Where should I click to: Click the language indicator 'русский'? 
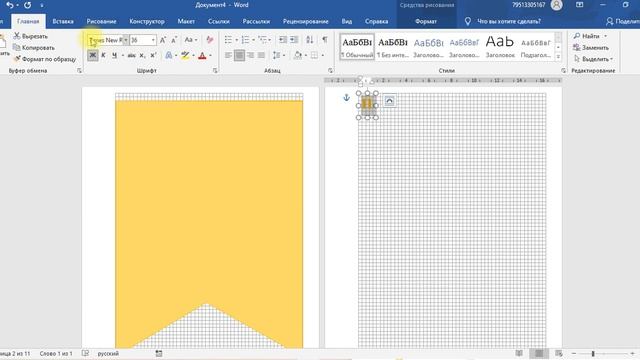[x=108, y=353]
